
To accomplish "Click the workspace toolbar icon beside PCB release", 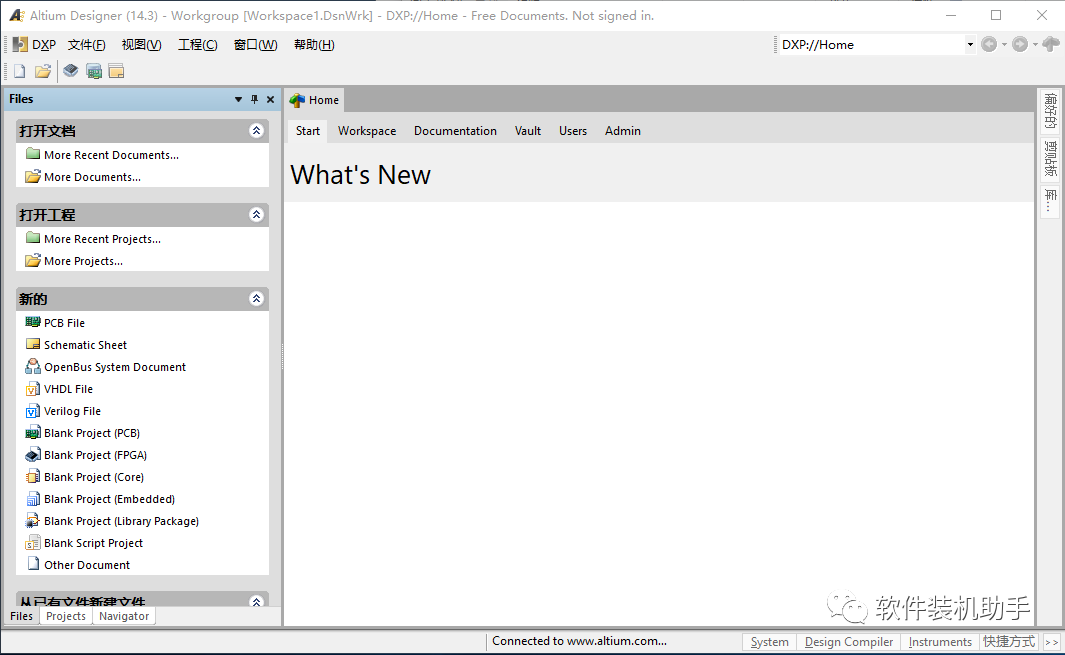I will tap(116, 71).
